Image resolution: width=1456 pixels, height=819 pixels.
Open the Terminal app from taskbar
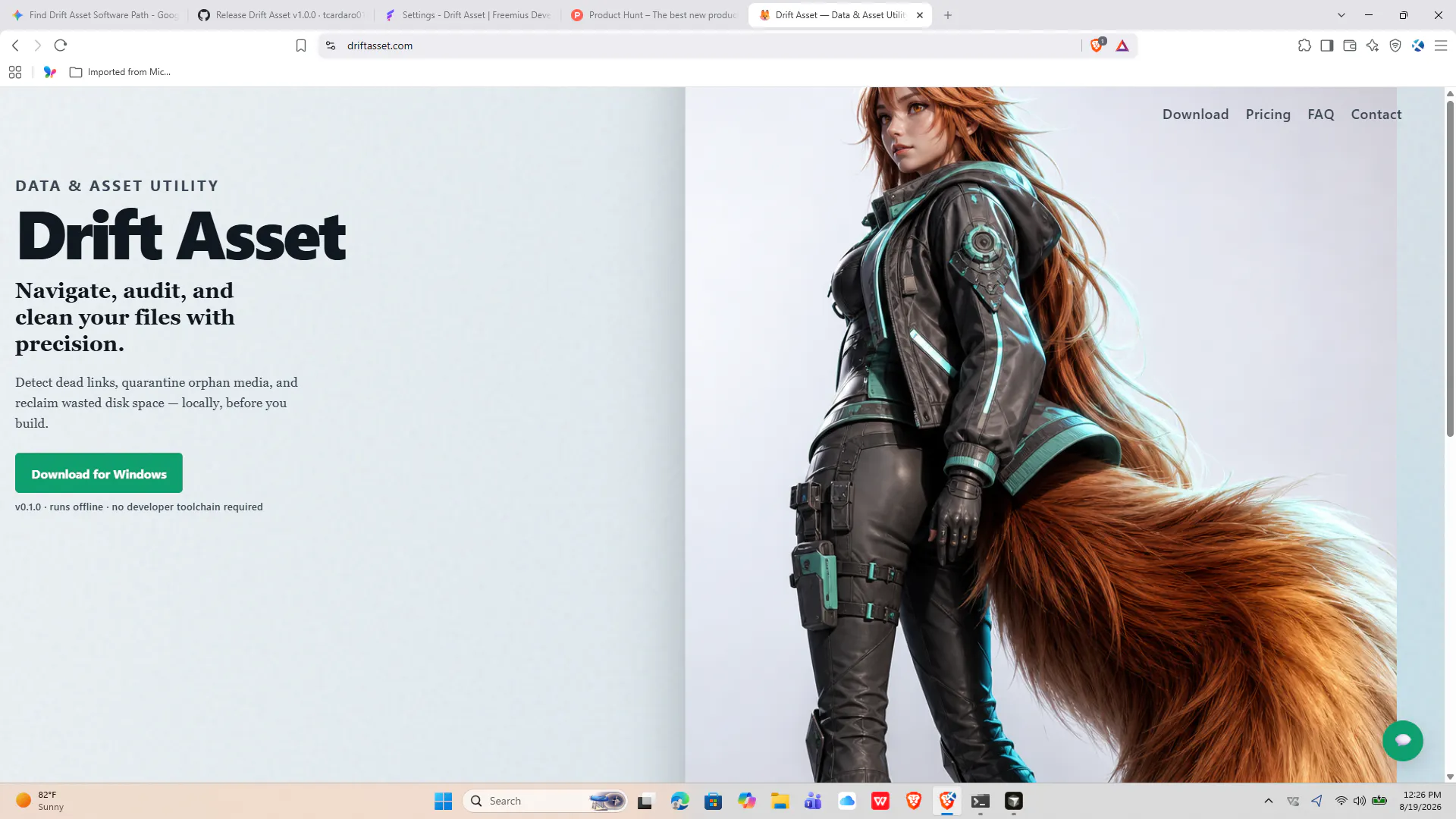coord(981,801)
